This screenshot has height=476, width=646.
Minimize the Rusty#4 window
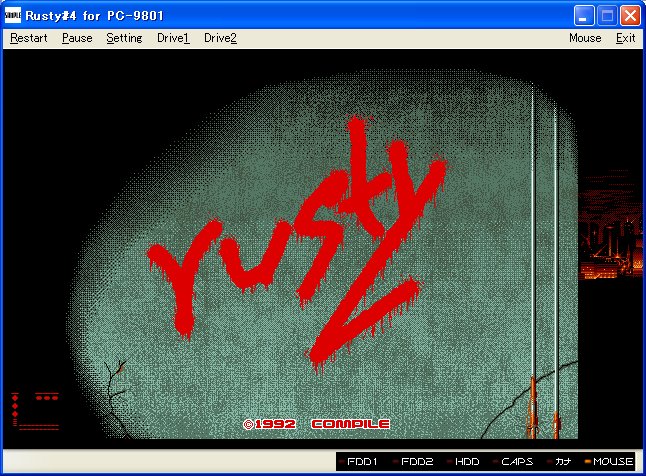[584, 16]
